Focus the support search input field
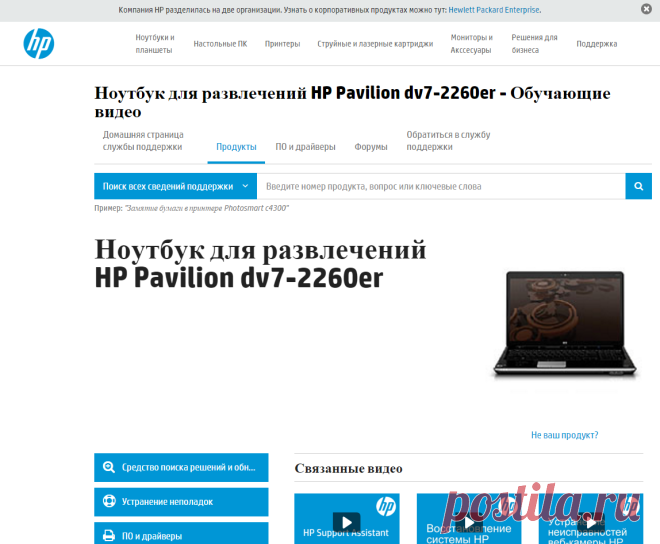This screenshot has height=544, width=660. [441, 186]
